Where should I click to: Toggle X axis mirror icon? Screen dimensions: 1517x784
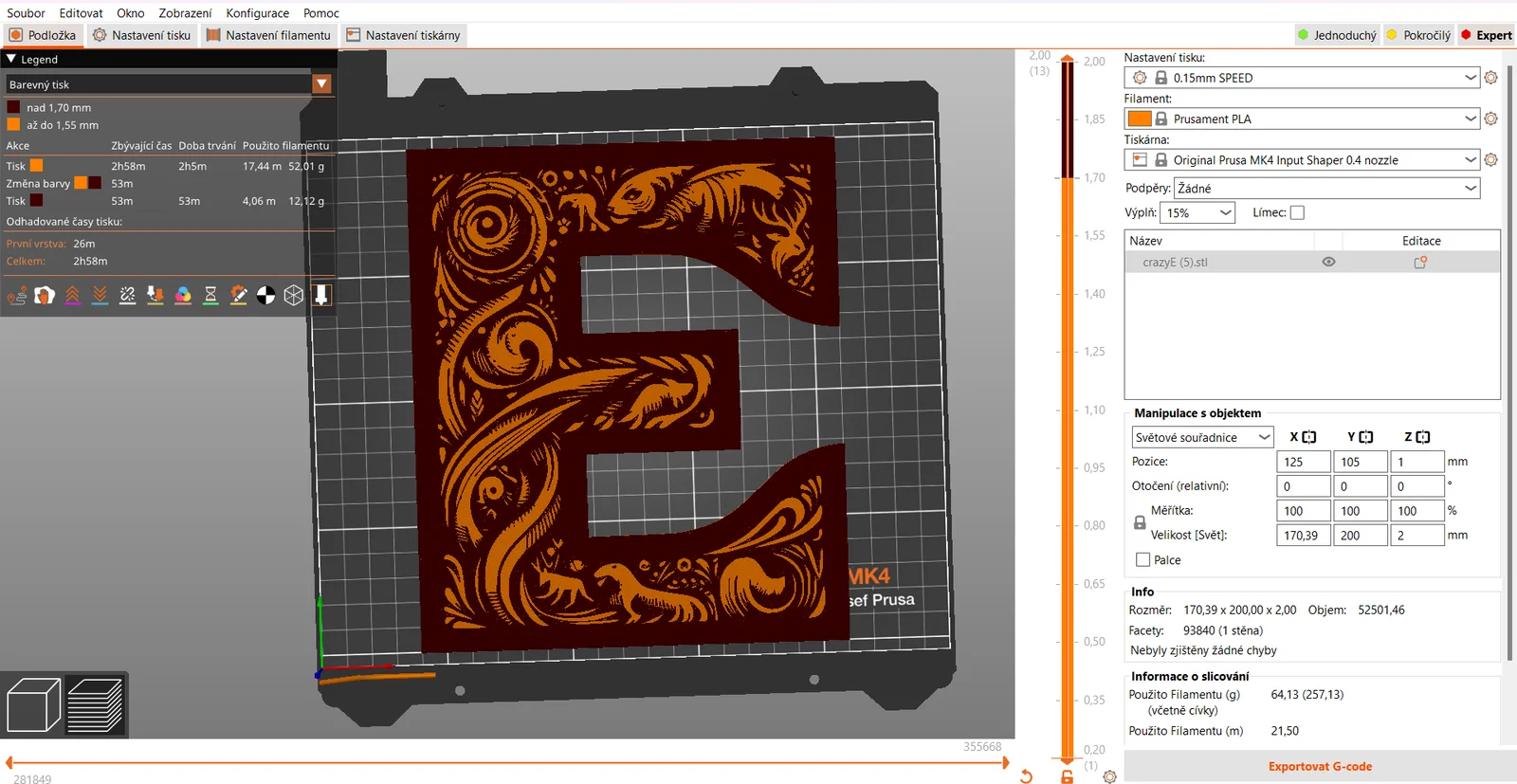point(1309,437)
